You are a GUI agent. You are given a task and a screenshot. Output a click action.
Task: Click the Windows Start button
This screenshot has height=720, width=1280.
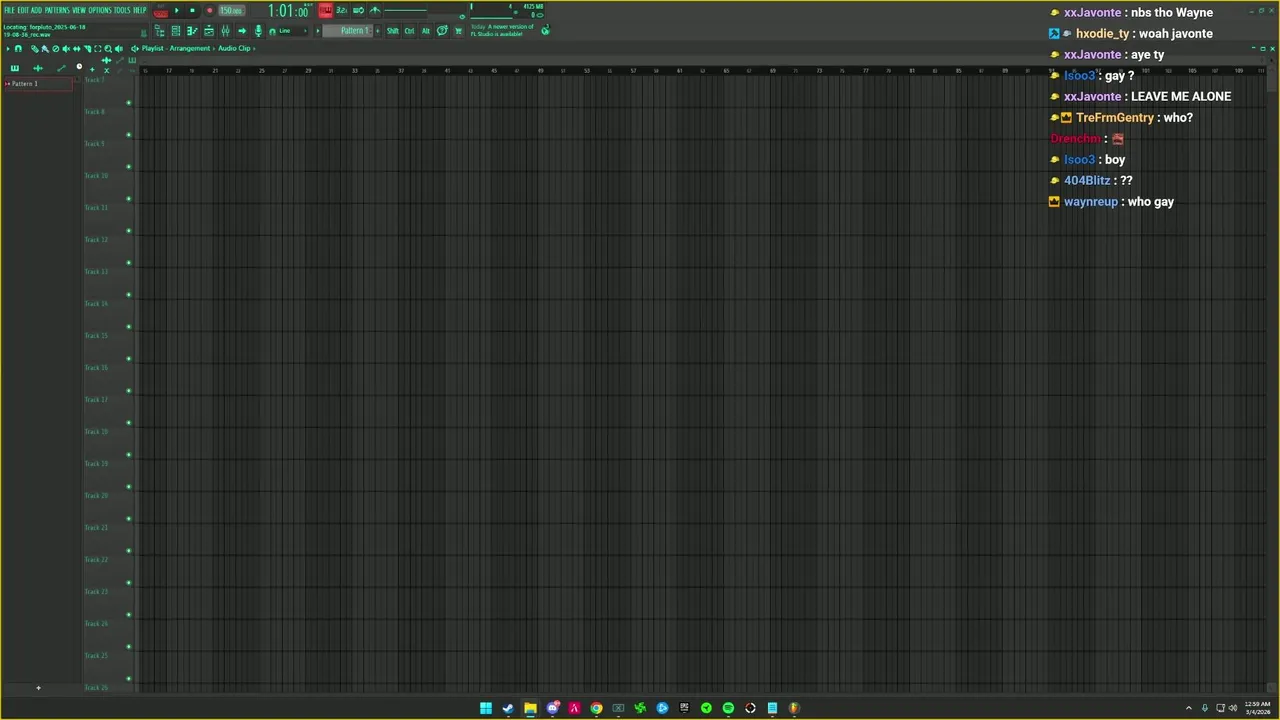[486, 708]
